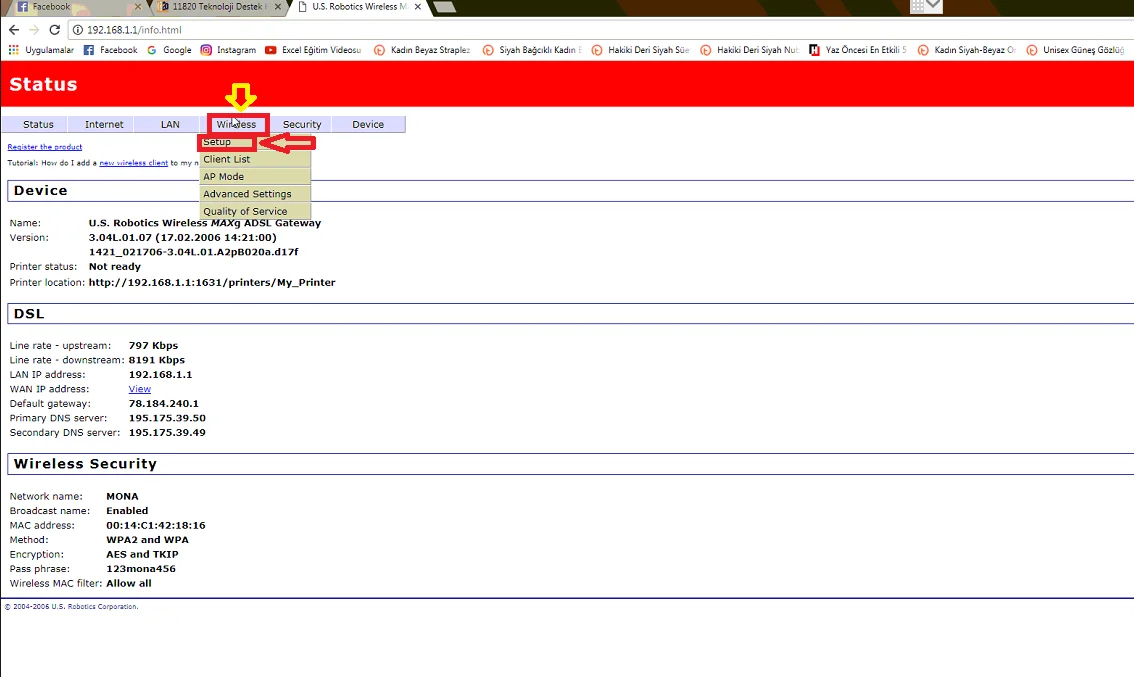1134x677 pixels.
Task: Open Advanced Settings from Wireless menu
Action: pos(247,194)
